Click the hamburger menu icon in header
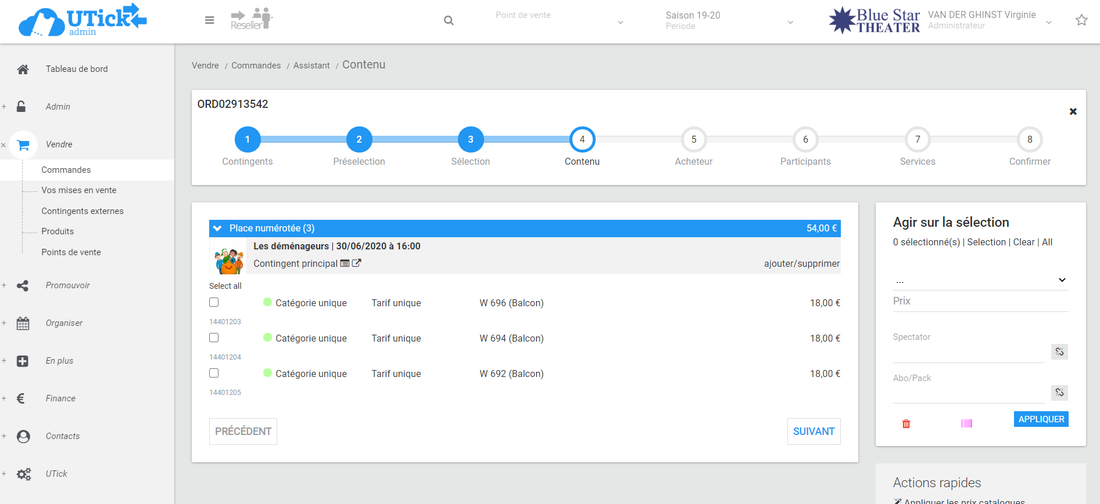The height and width of the screenshot is (504, 1100). 209,20
